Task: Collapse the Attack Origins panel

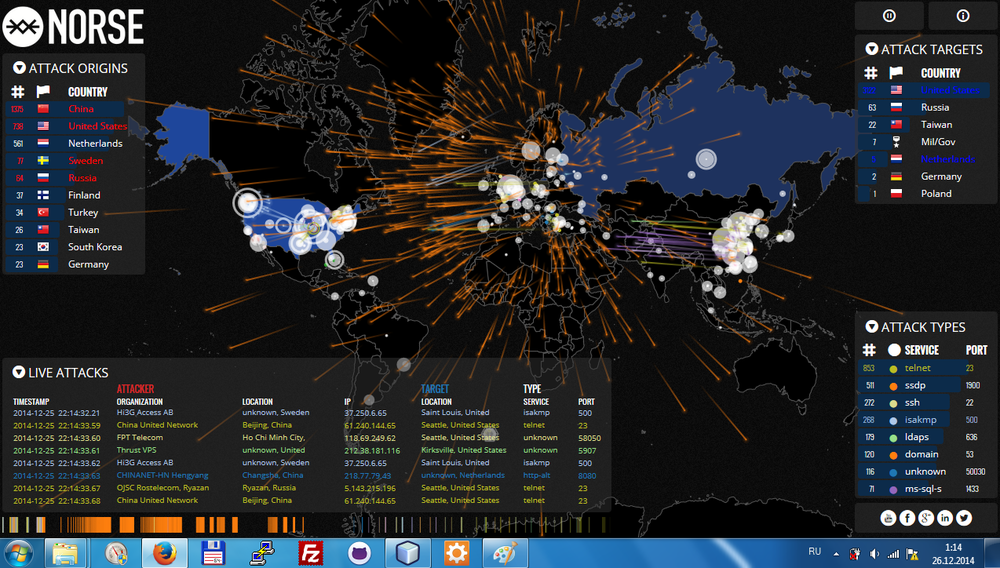Action: click(19, 68)
